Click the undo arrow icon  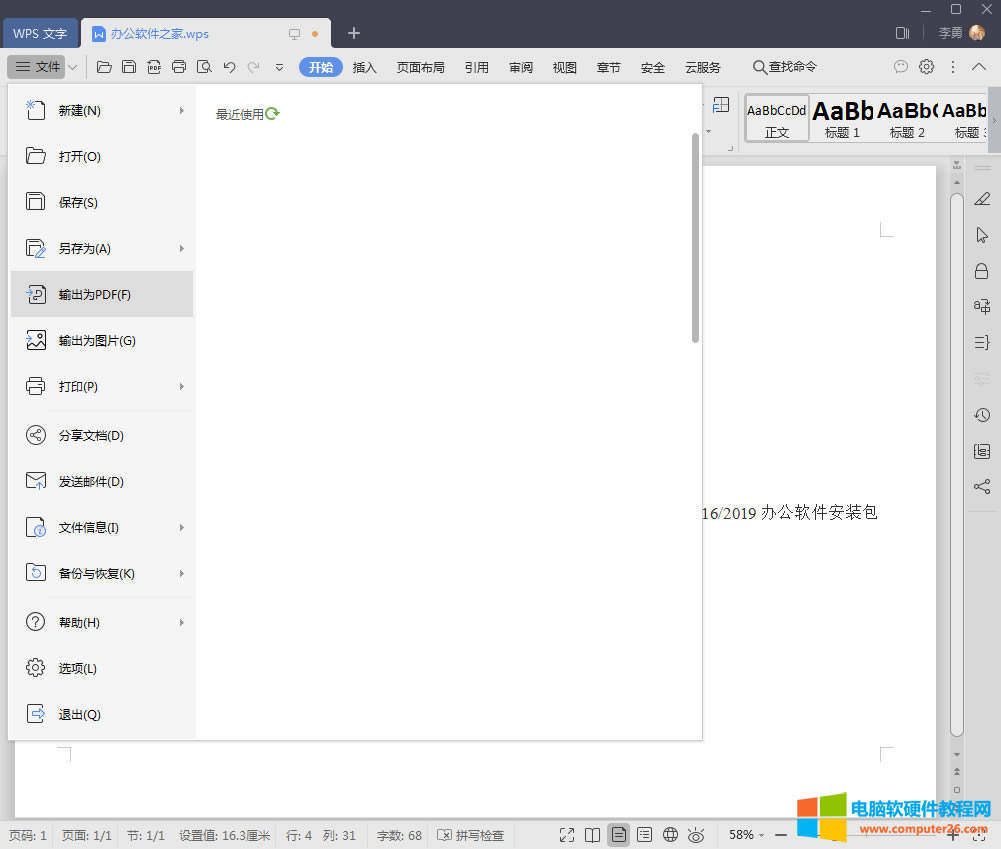(x=229, y=67)
